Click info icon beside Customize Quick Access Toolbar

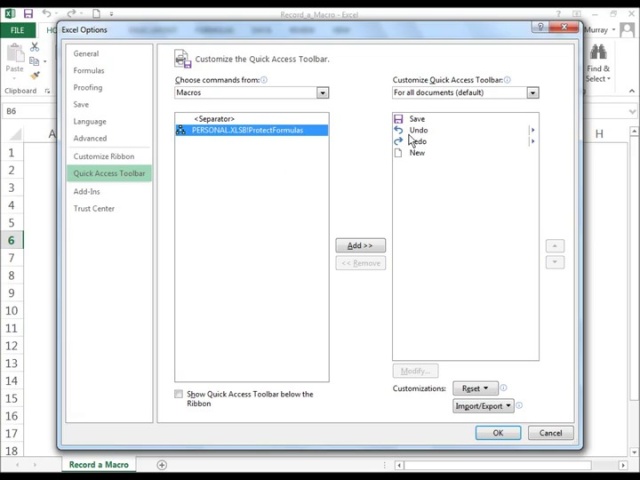coord(507,80)
